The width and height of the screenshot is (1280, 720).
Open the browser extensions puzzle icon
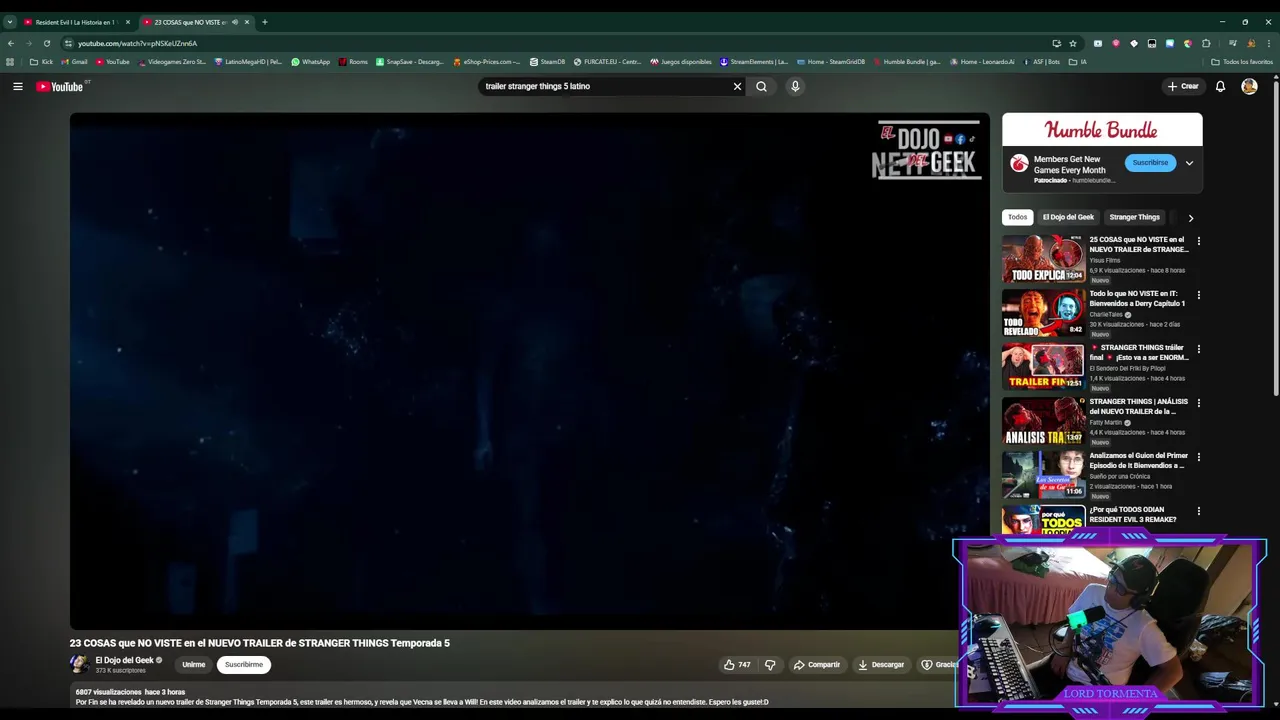coord(1206,44)
